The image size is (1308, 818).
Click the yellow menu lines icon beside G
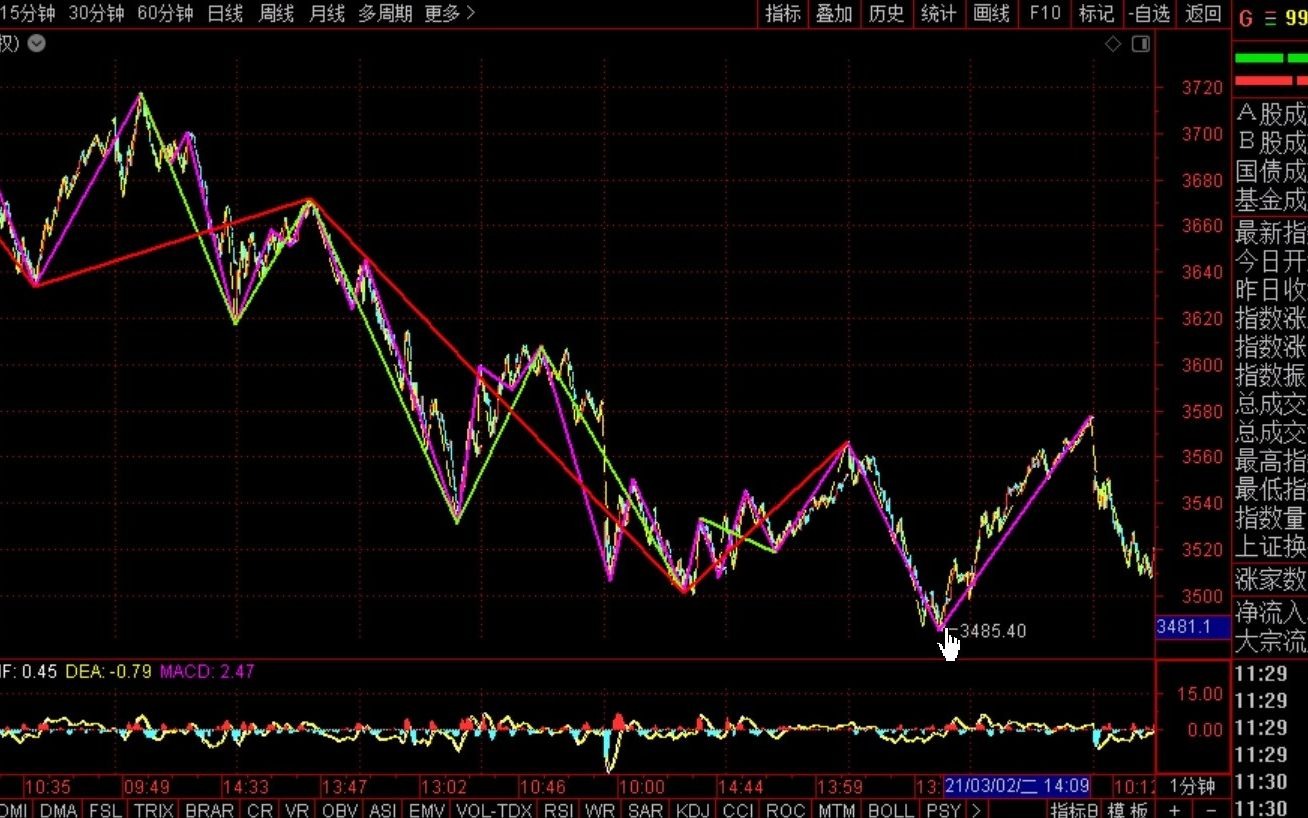pos(1271,17)
